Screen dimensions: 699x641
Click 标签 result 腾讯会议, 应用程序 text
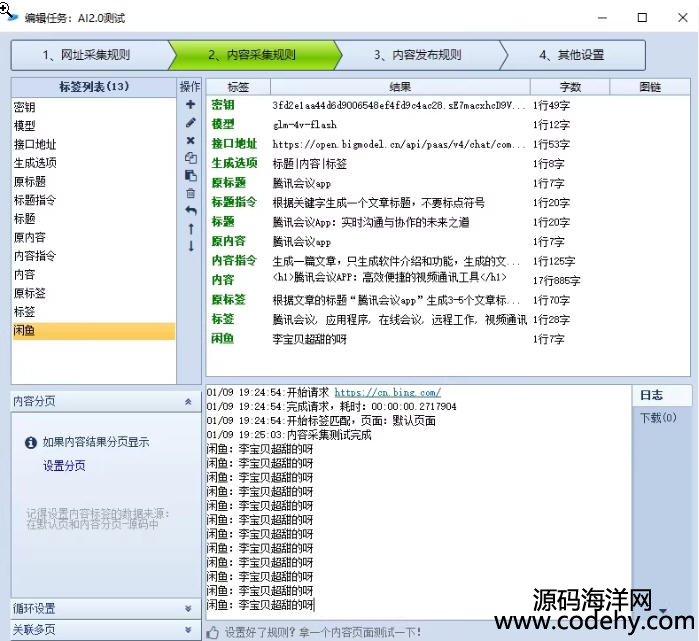tap(399, 320)
